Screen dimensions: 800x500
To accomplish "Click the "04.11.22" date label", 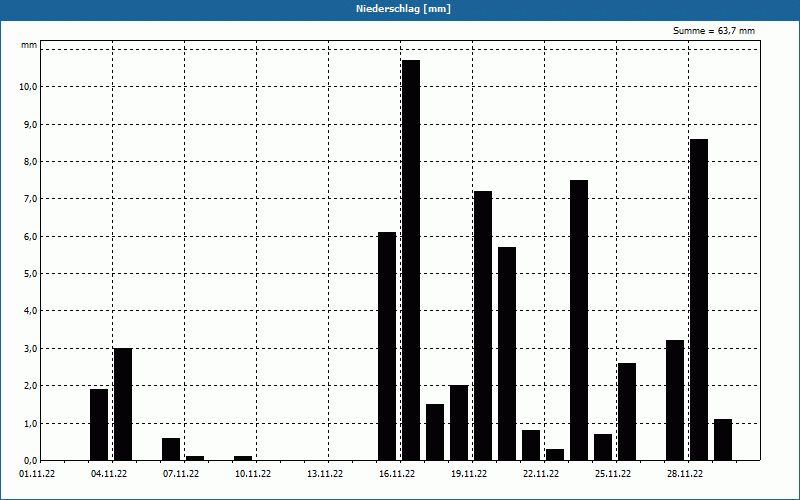I will tap(109, 474).
